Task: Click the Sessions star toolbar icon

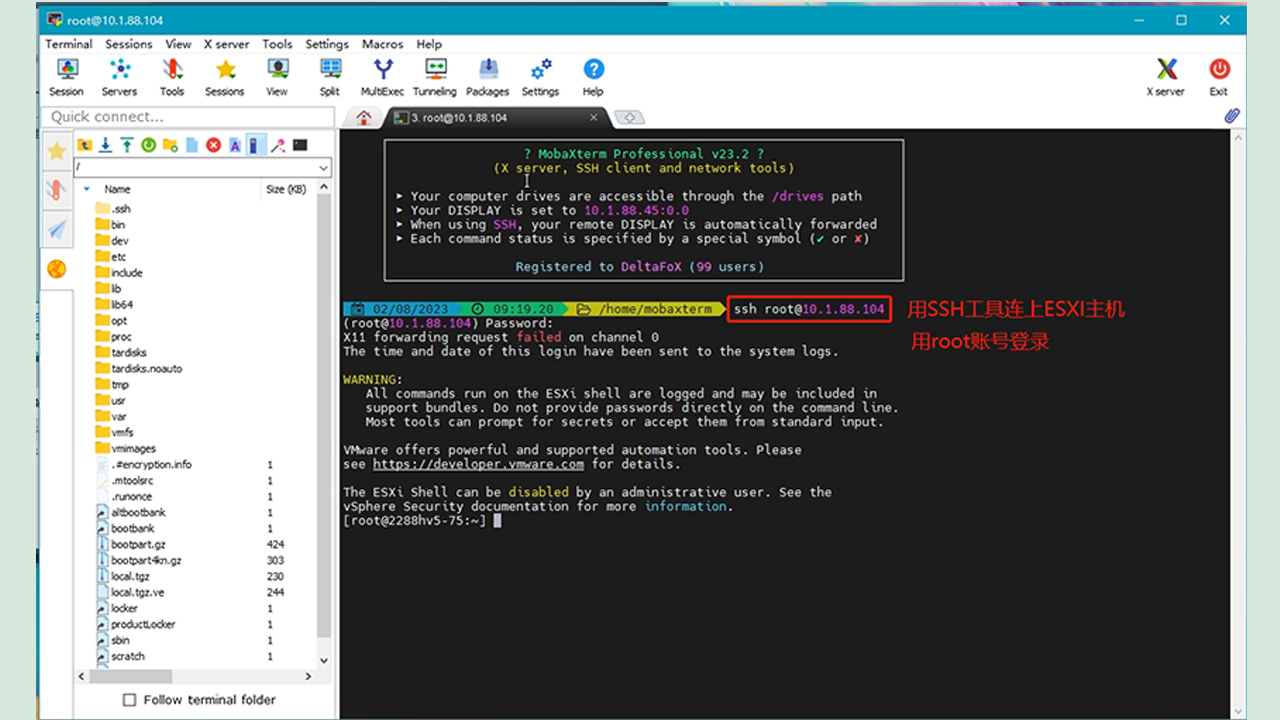Action: (225, 77)
